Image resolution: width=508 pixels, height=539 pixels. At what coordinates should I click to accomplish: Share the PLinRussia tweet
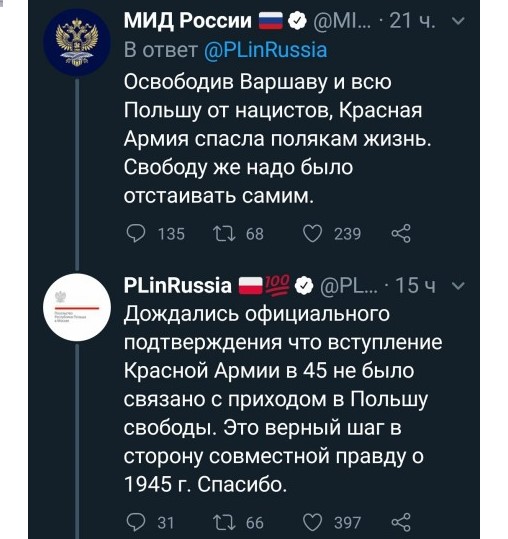coord(401,522)
